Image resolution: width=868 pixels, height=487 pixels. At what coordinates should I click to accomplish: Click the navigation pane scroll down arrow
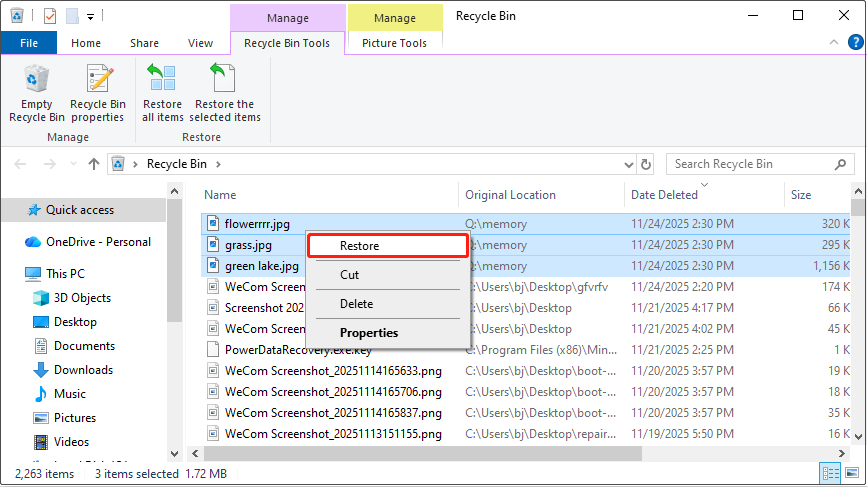174,454
